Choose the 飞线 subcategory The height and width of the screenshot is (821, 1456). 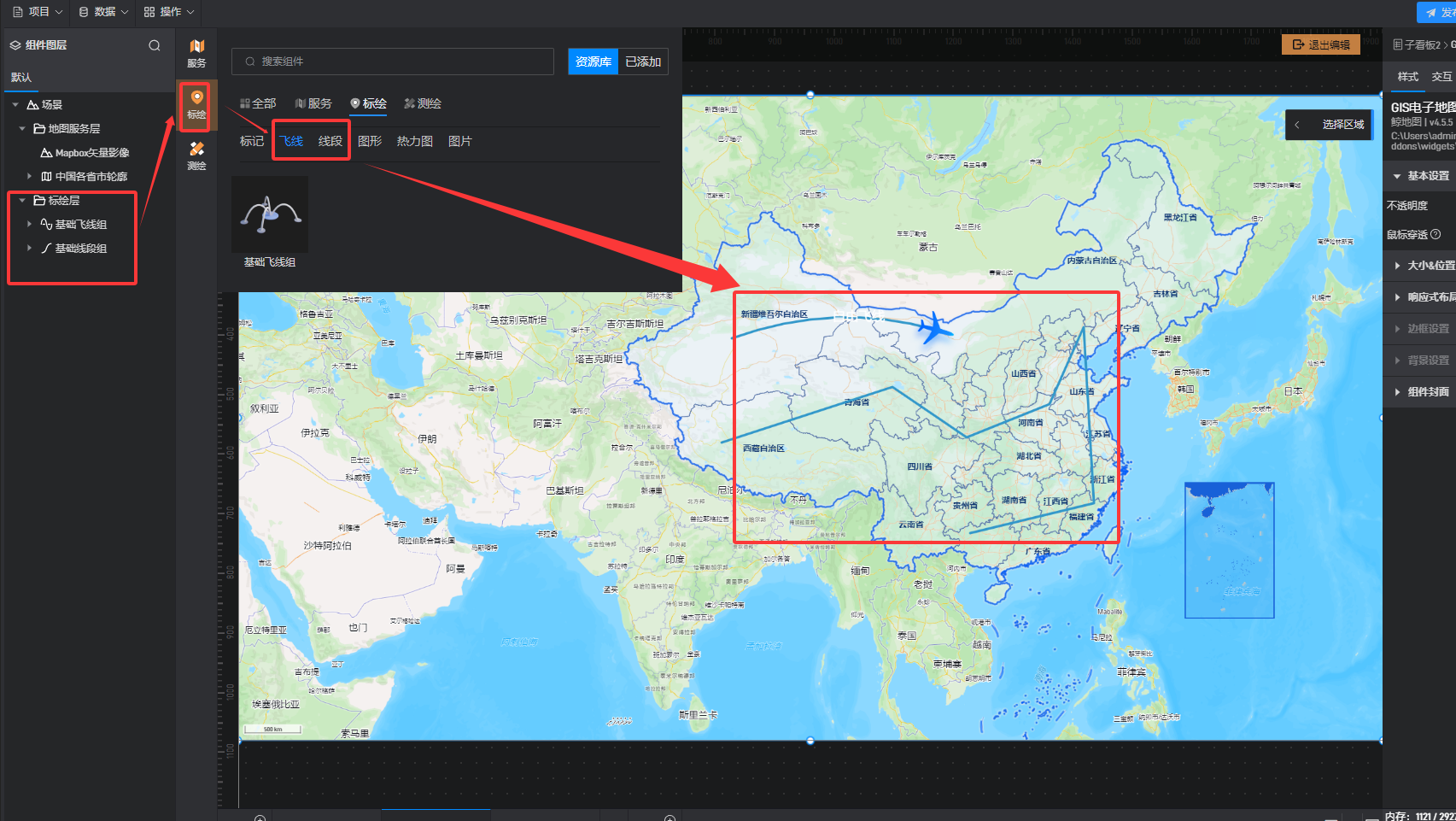click(291, 141)
